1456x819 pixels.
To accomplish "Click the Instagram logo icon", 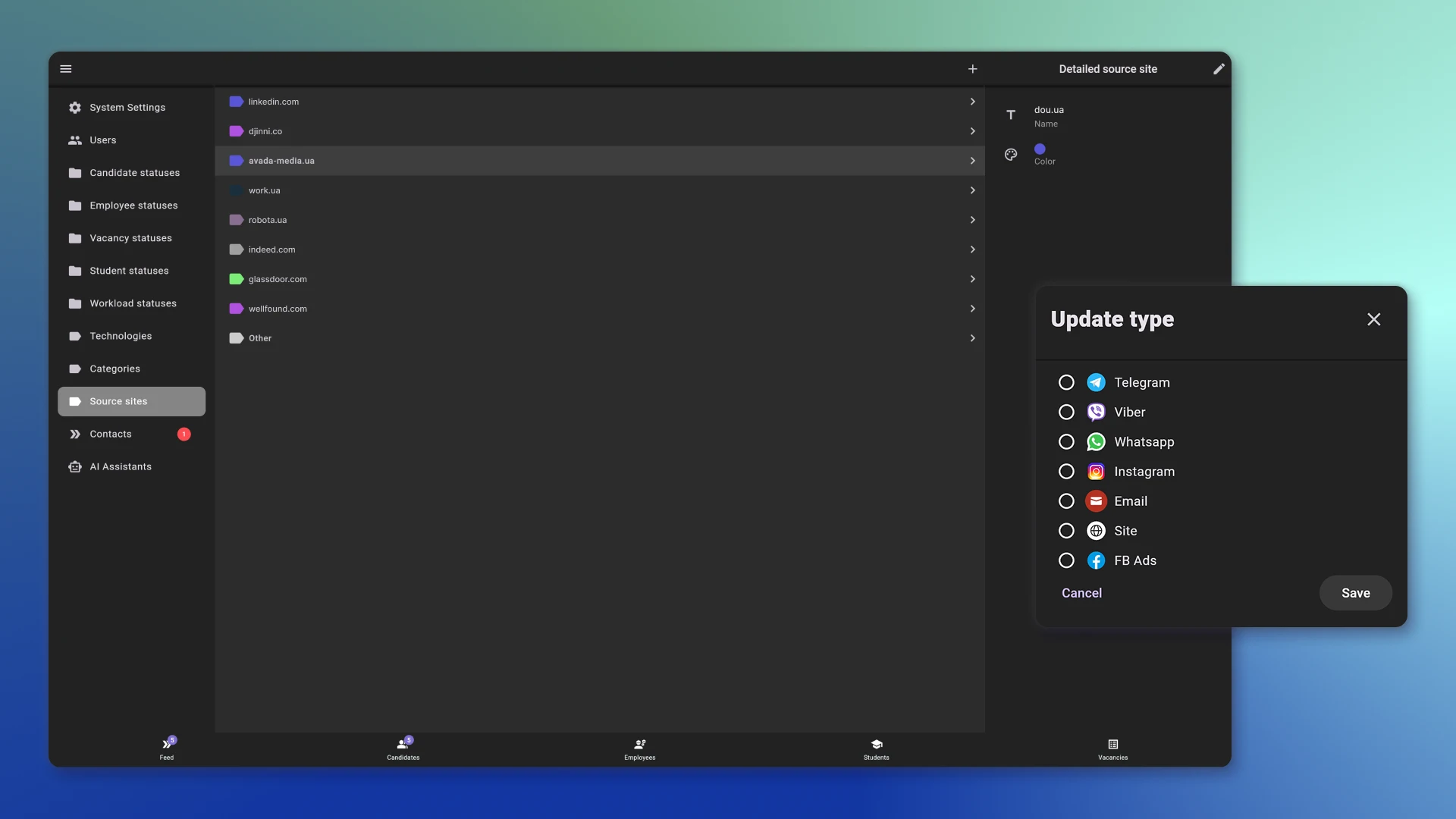I will click(1096, 472).
